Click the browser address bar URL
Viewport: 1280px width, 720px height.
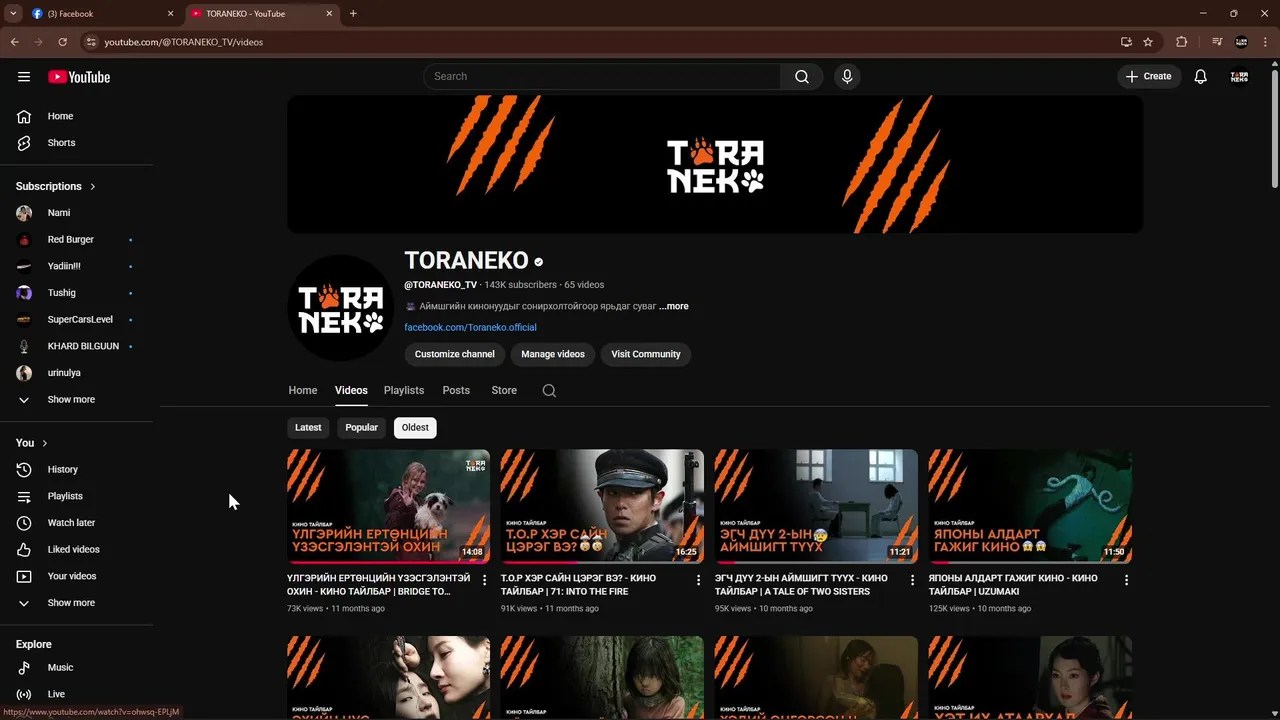184,42
